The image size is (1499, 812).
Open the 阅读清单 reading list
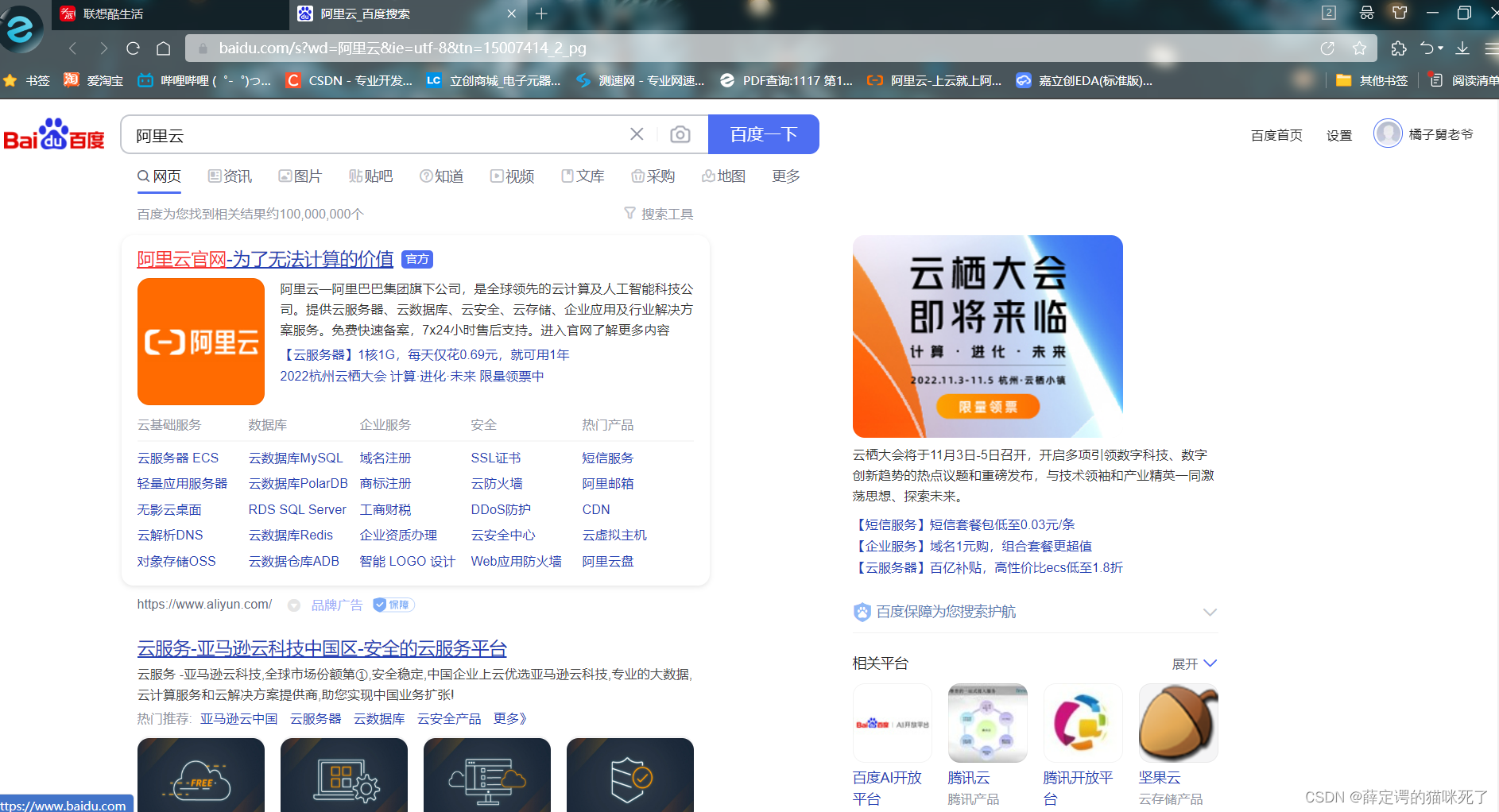pos(1463,80)
